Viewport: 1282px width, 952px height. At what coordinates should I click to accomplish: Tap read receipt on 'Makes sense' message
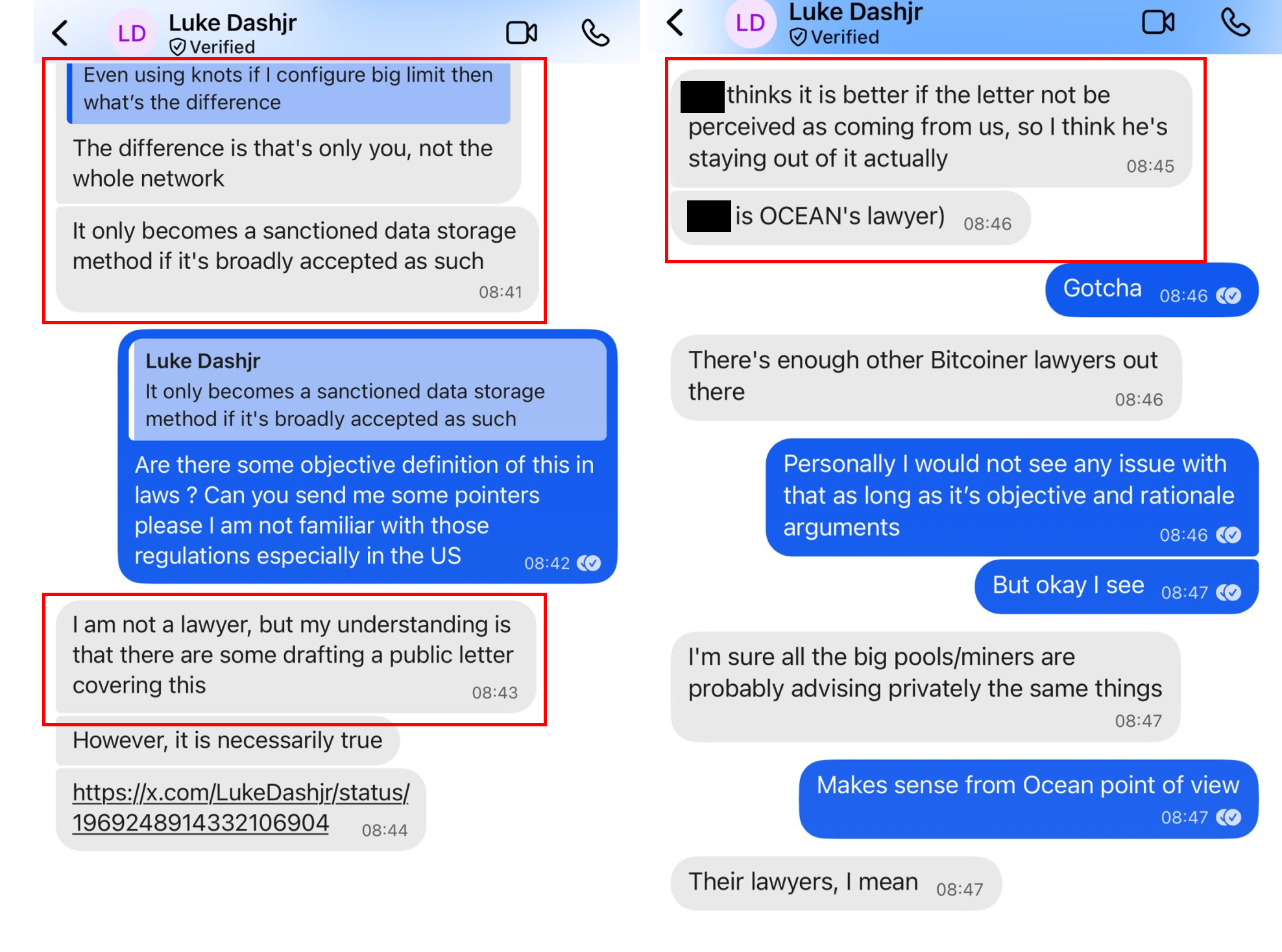[1229, 817]
